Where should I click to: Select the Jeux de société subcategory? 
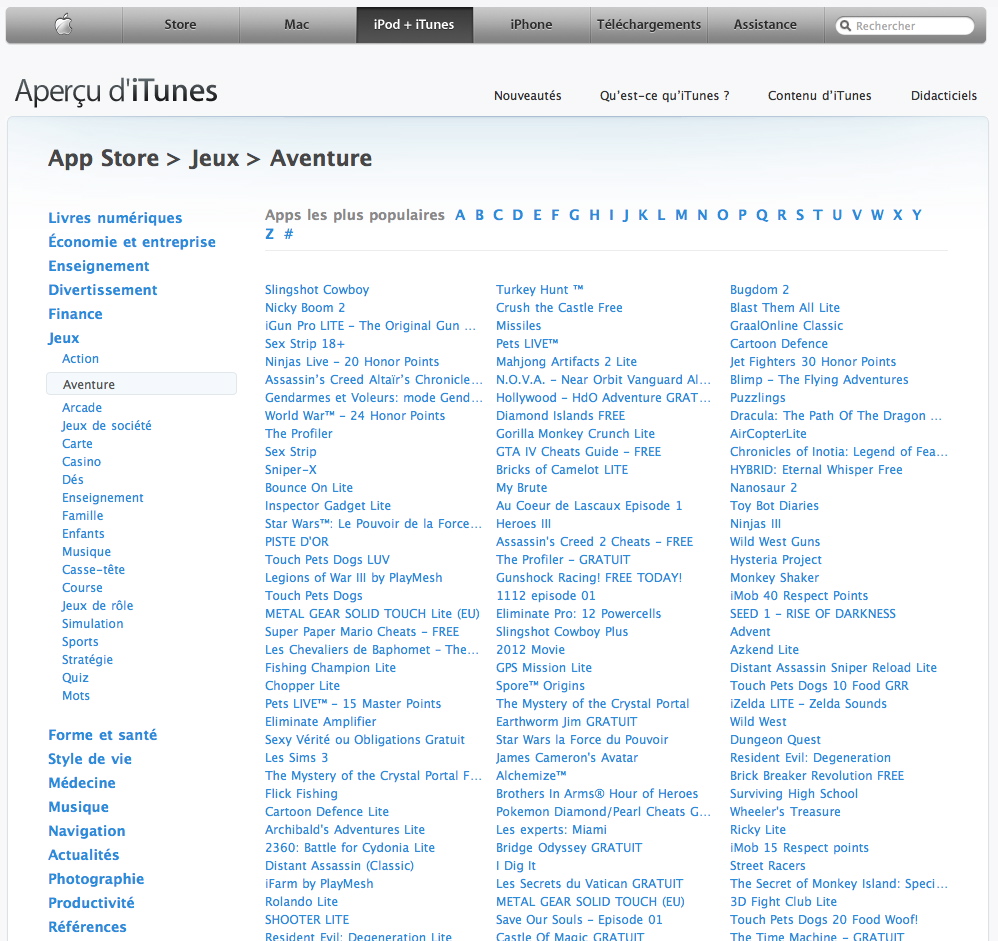106,425
